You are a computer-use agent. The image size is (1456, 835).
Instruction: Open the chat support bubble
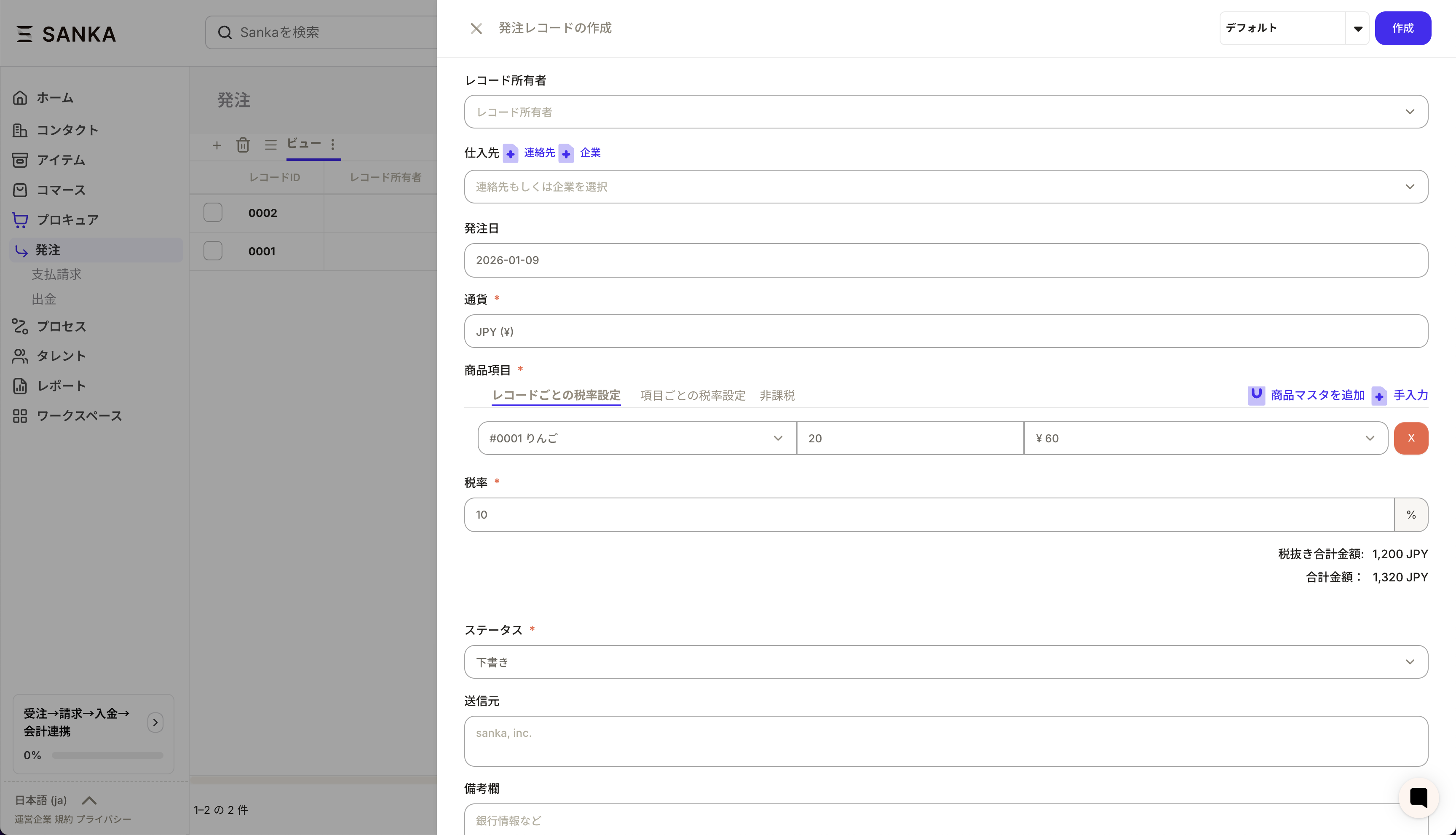click(1418, 797)
